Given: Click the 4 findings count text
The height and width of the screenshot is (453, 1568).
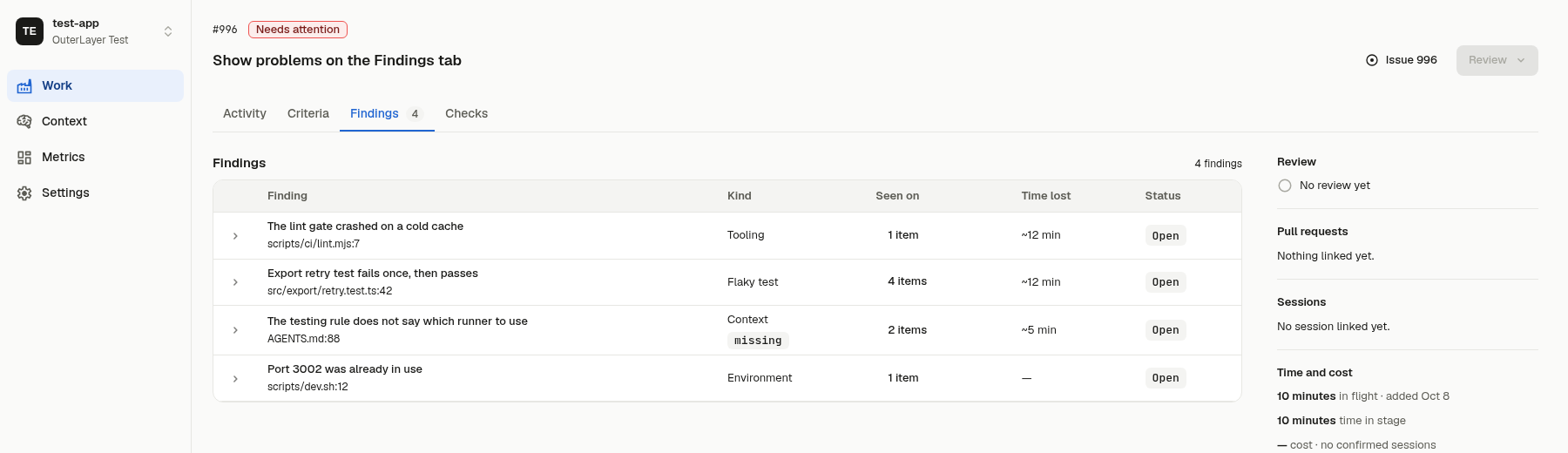Looking at the screenshot, I should (x=1218, y=164).
